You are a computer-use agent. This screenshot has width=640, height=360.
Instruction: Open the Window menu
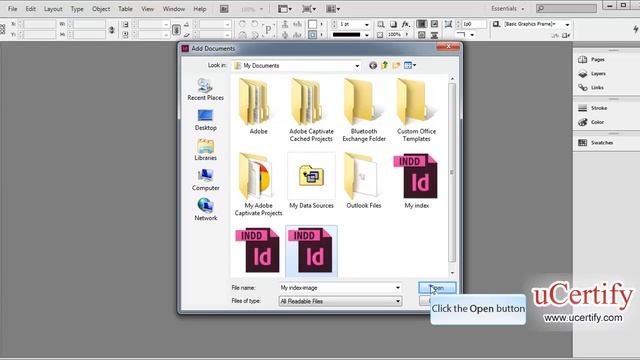(x=174, y=9)
